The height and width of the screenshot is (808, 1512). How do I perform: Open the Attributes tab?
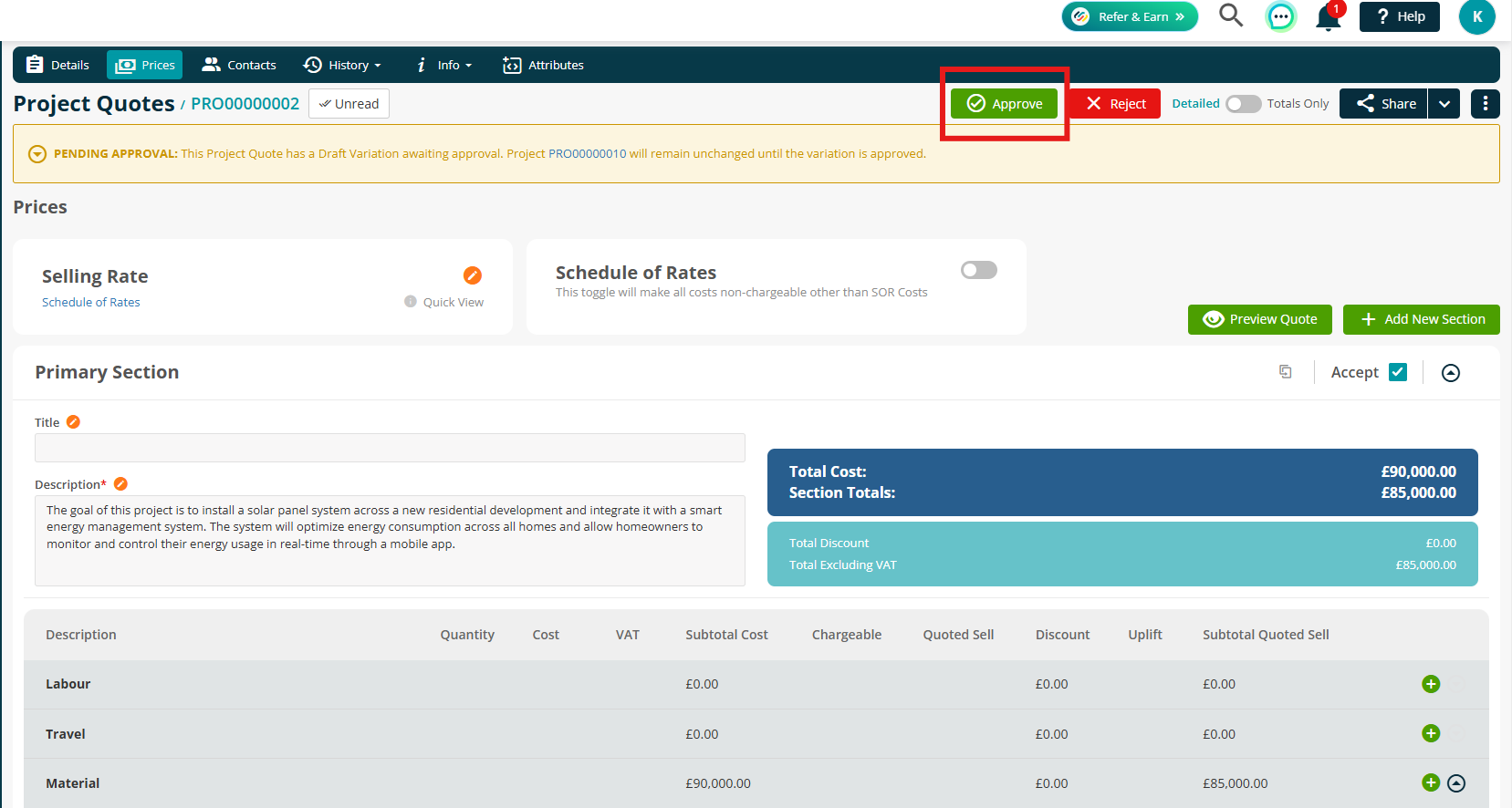click(x=543, y=65)
